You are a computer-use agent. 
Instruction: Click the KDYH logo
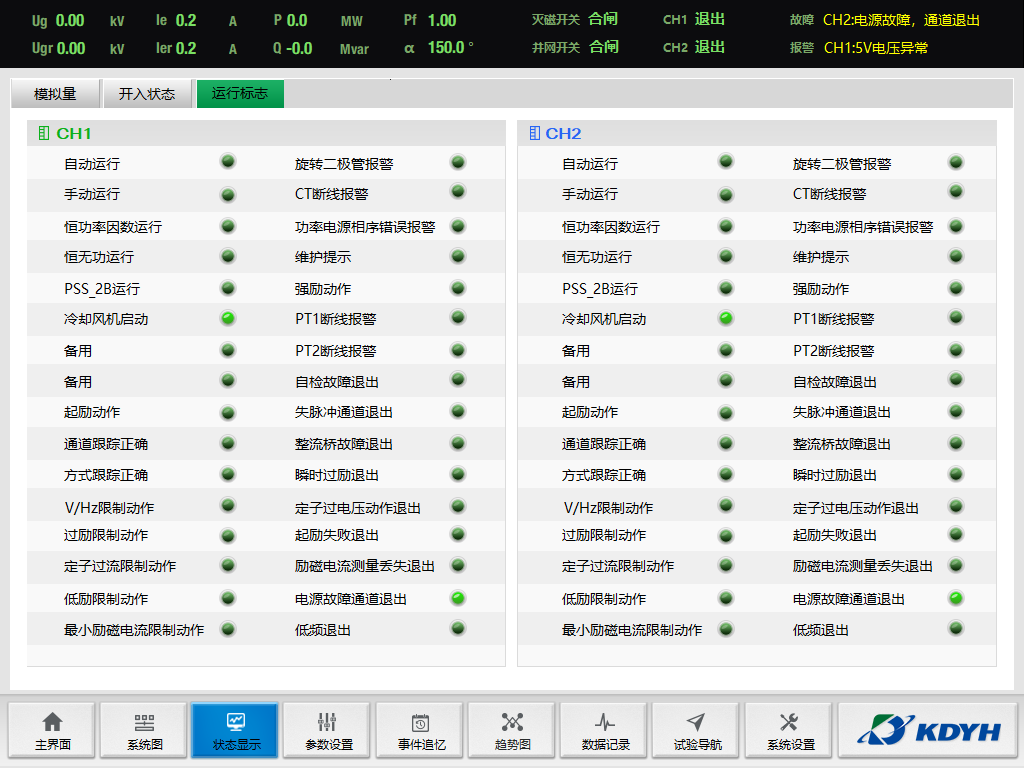(927, 731)
